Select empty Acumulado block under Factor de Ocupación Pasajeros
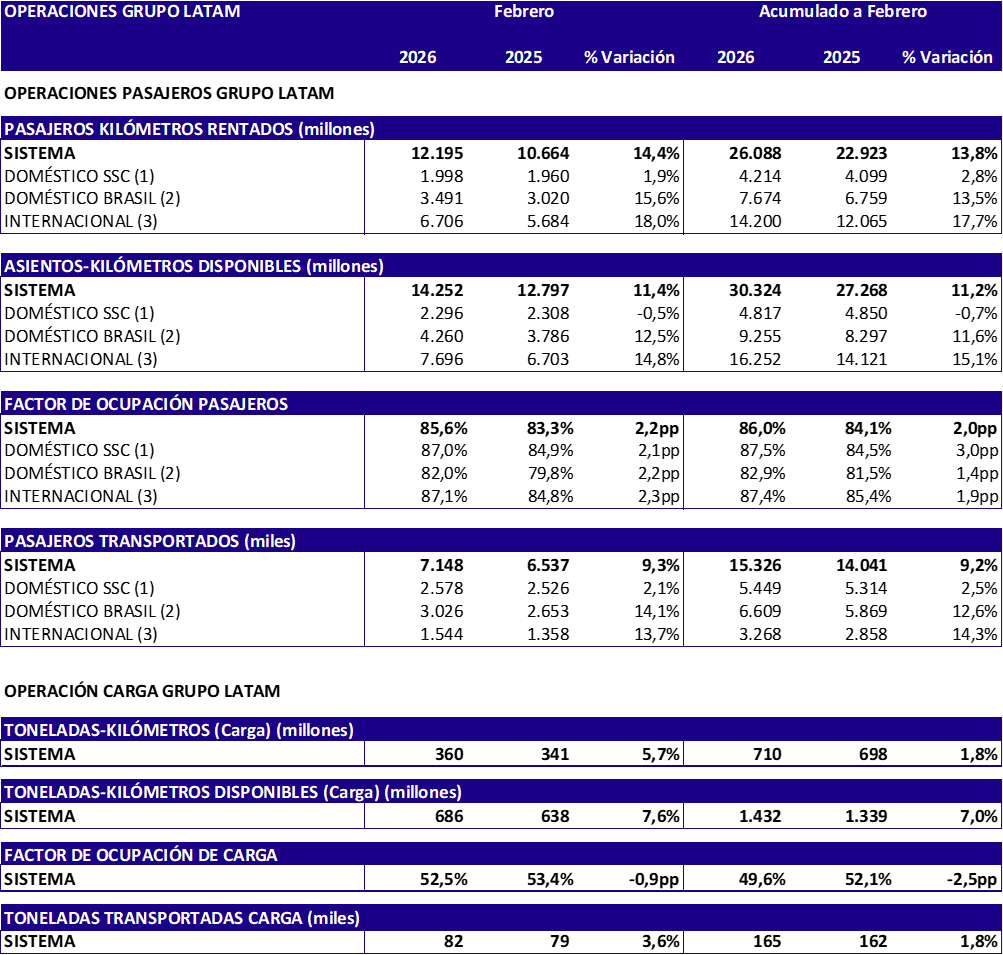The height and width of the screenshot is (955, 1003). 842,461
